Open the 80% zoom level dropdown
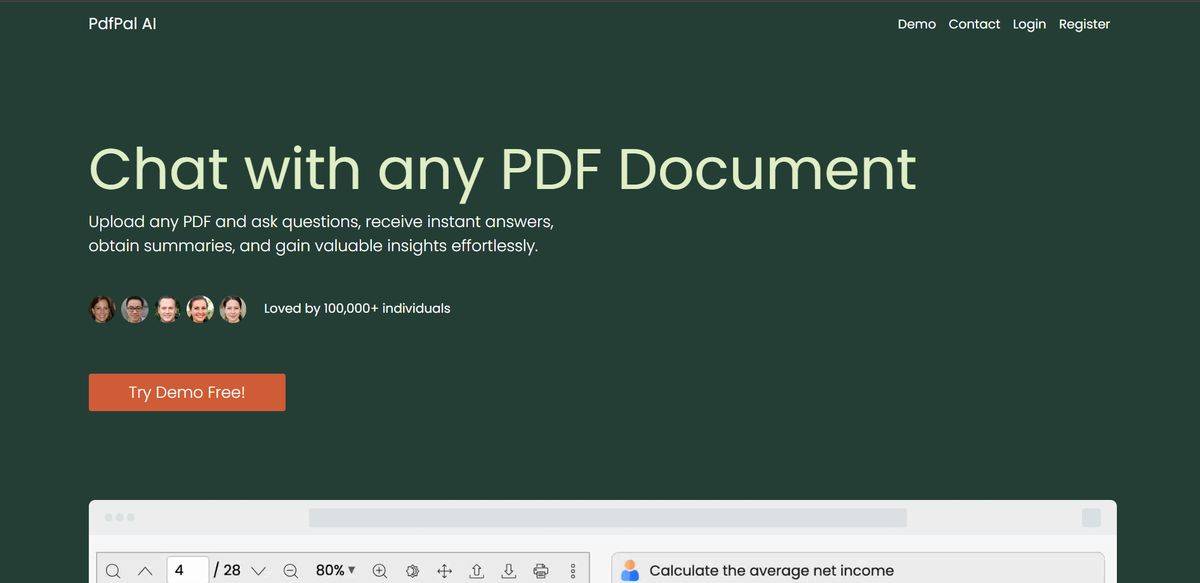This screenshot has height=583, width=1200. [335, 570]
